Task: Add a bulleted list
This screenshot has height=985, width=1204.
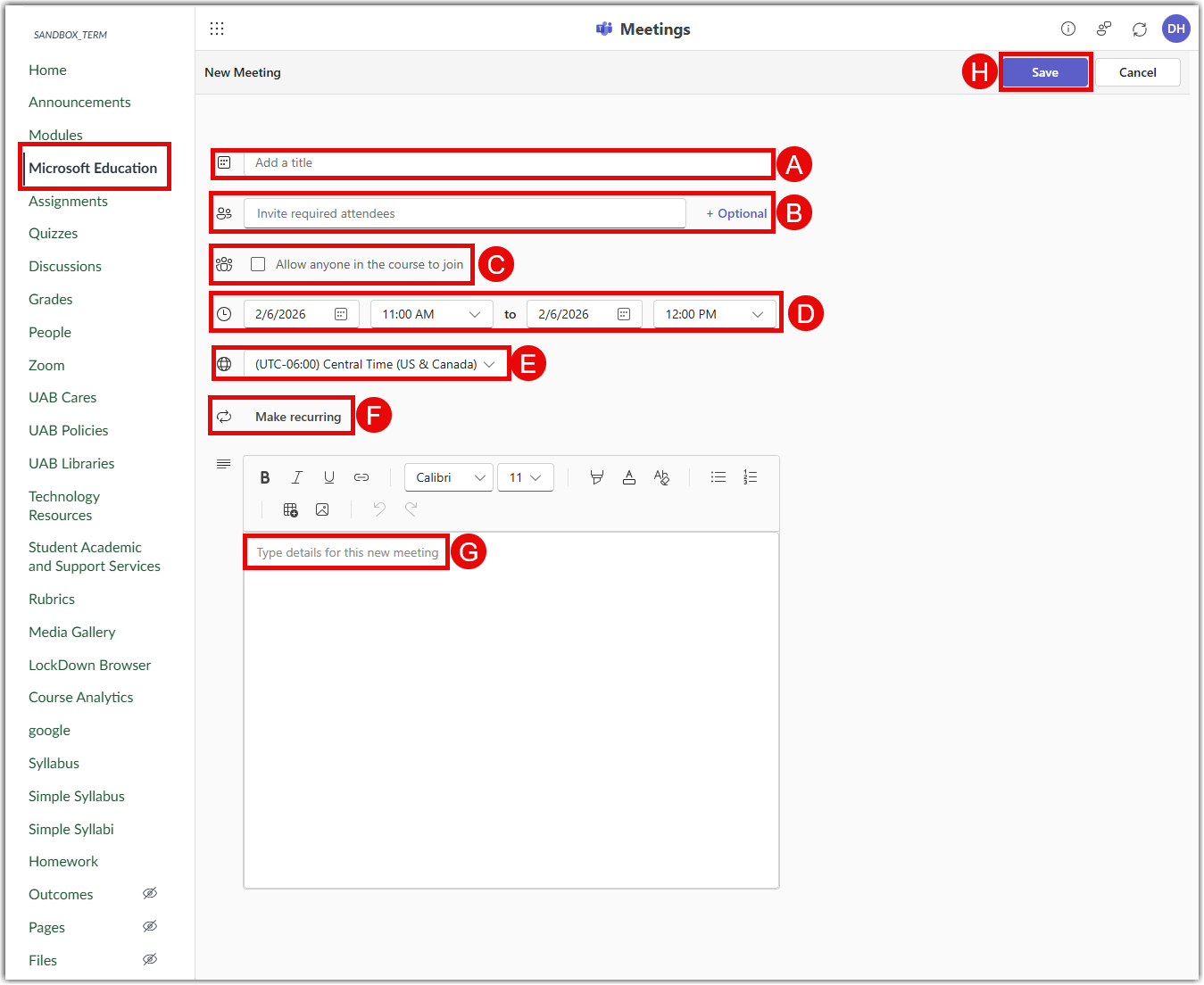Action: pyautogui.click(x=718, y=477)
